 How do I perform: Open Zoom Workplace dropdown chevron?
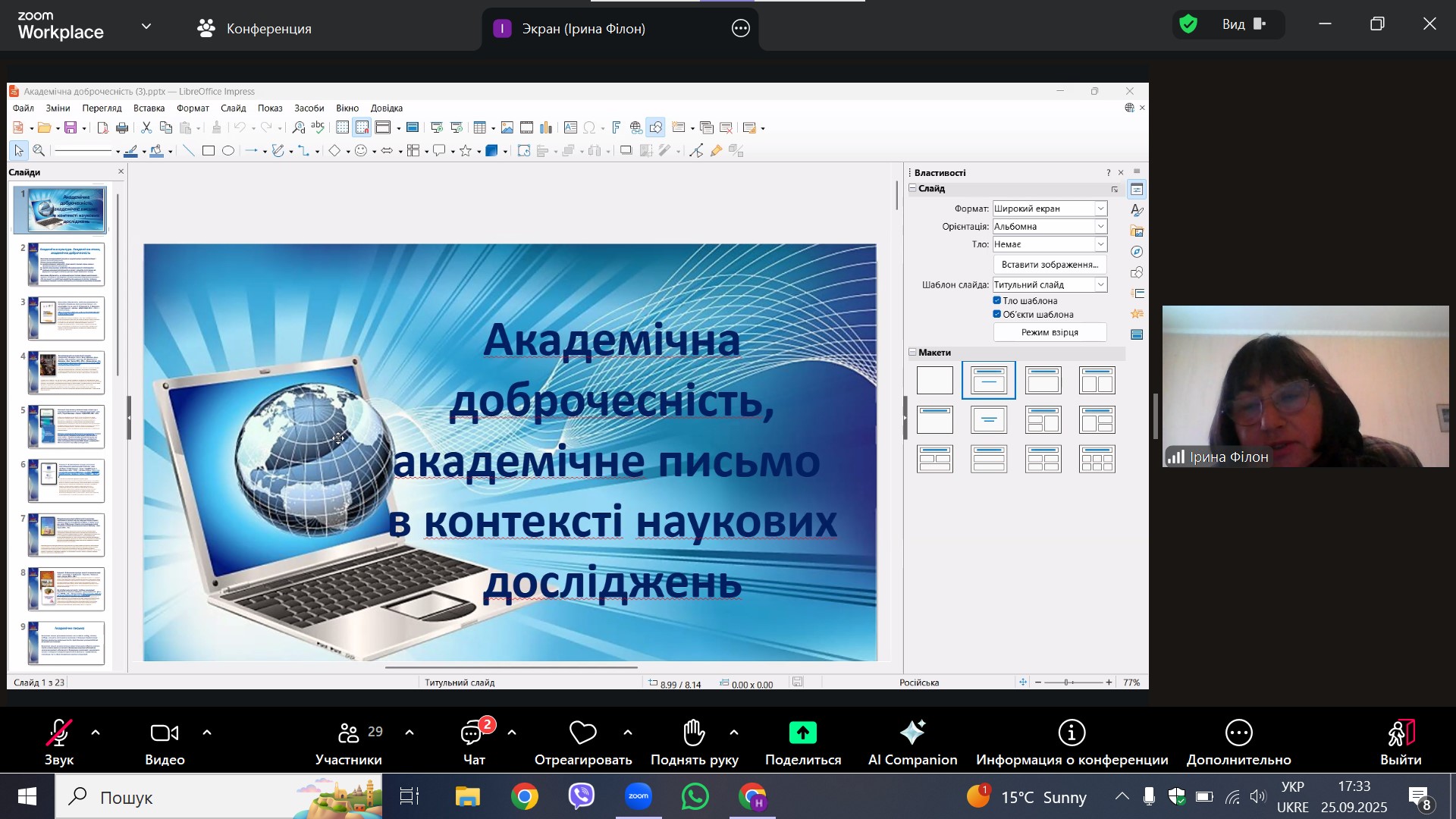point(146,27)
